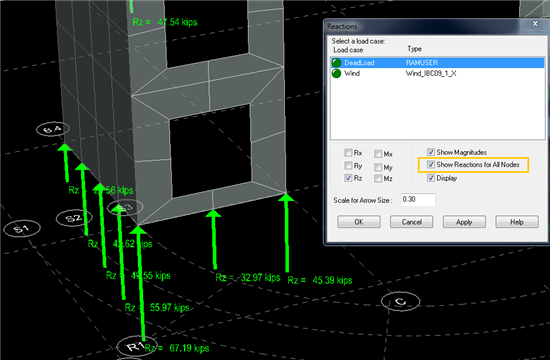Viewport: 550px width, 360px height.
Task: Toggle Show Reactions for All Nodes
Action: [x=431, y=164]
